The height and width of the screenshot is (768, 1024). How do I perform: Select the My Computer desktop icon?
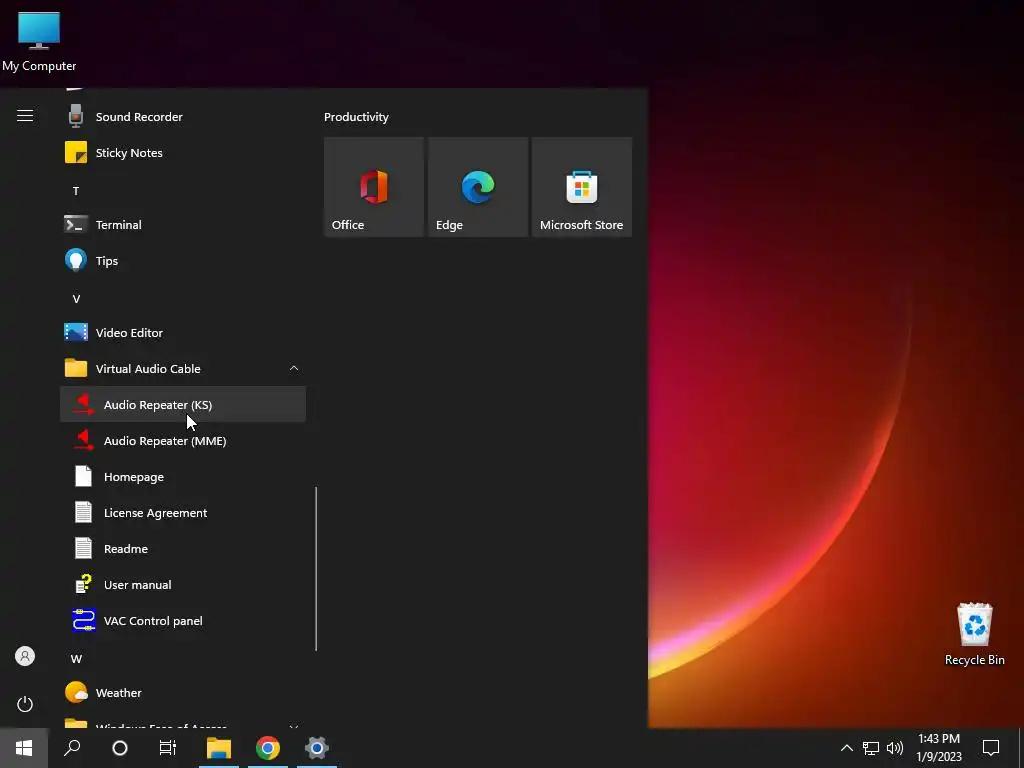[39, 42]
